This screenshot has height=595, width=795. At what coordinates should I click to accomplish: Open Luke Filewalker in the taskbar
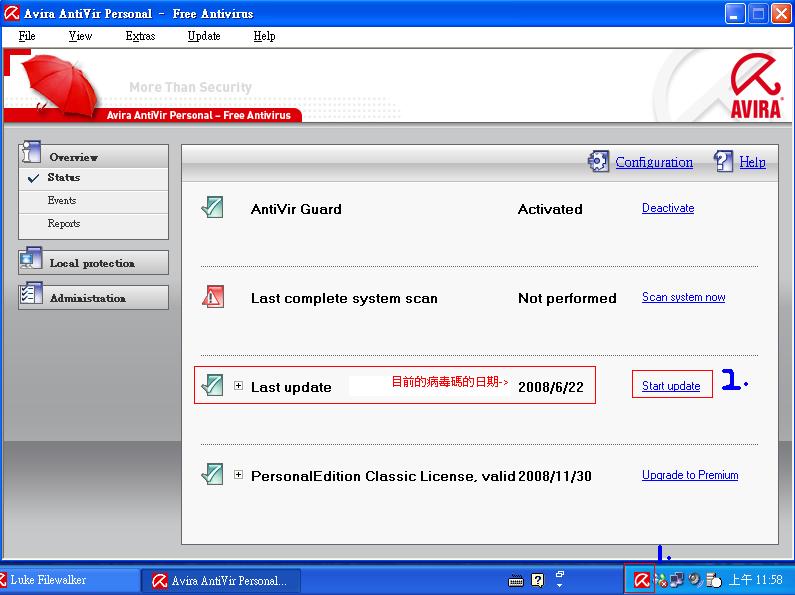point(68,580)
